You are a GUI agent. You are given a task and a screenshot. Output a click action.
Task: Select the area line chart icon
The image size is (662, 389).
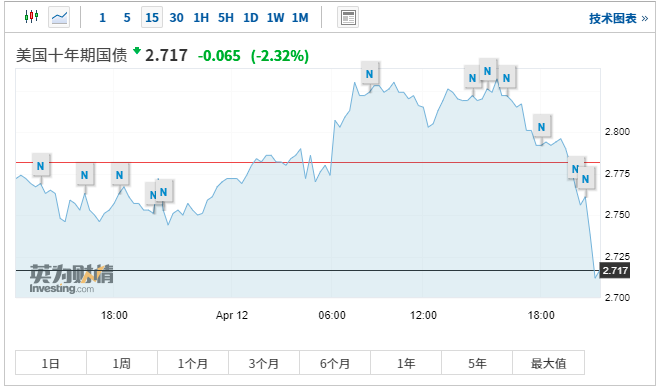point(59,17)
